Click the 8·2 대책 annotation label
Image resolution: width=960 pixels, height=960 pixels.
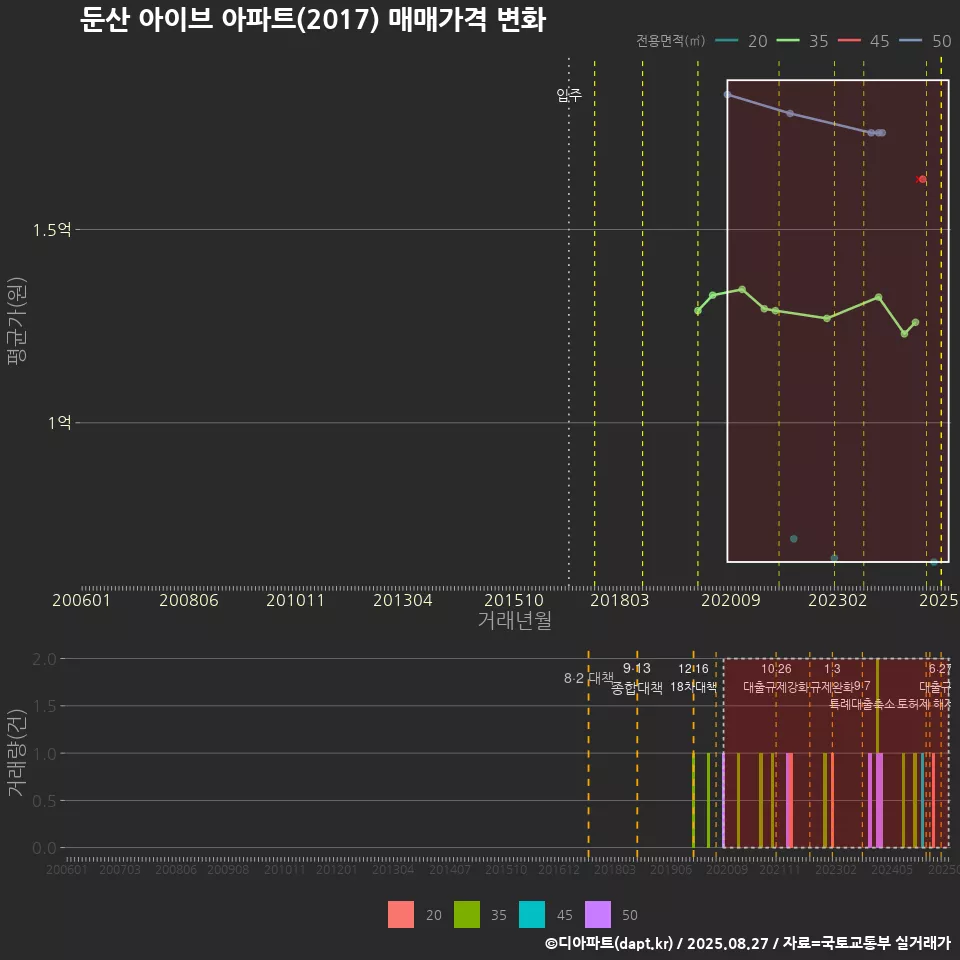589,678
